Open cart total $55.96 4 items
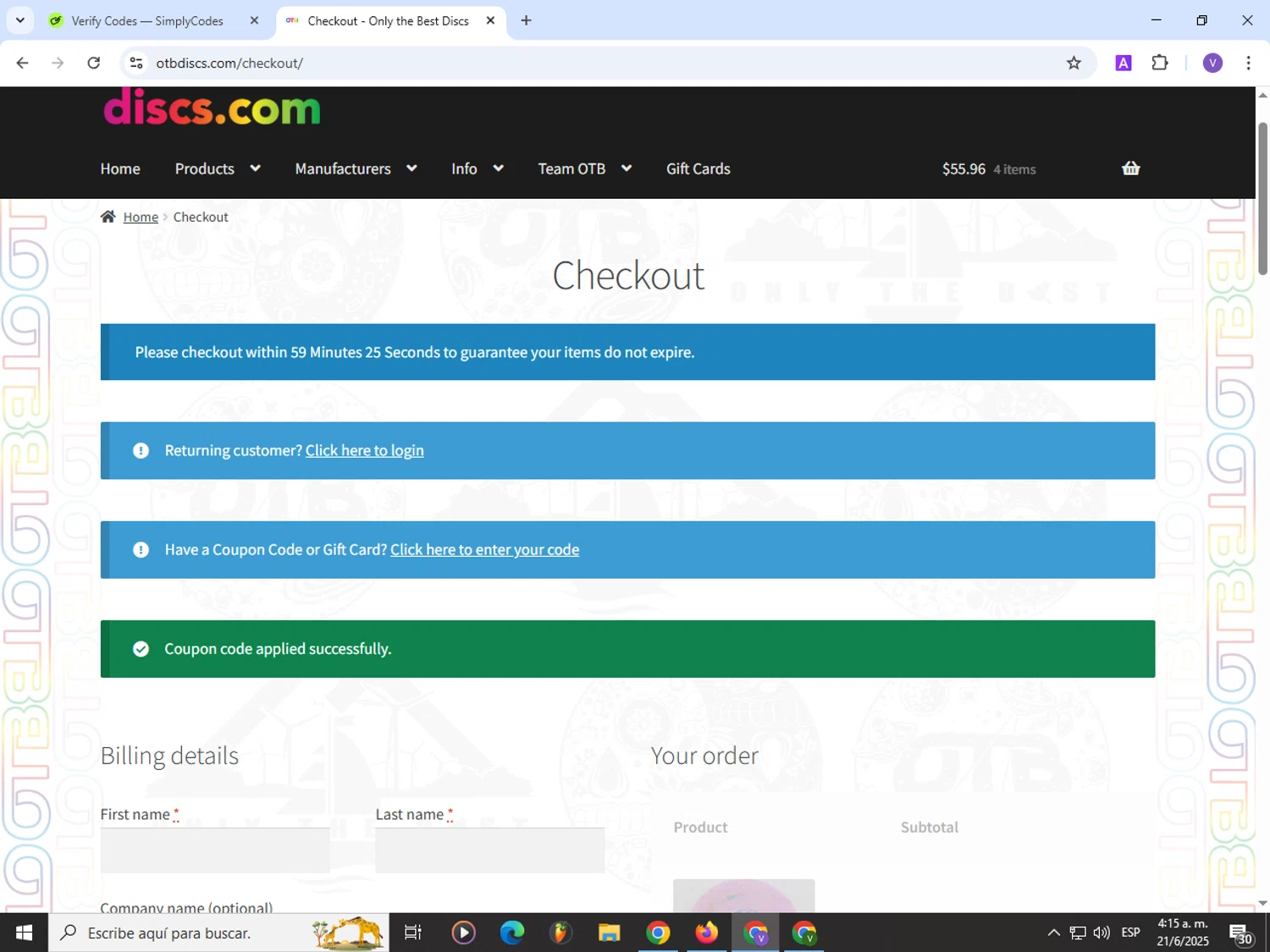Viewport: 1270px width, 952px height. coord(989,168)
